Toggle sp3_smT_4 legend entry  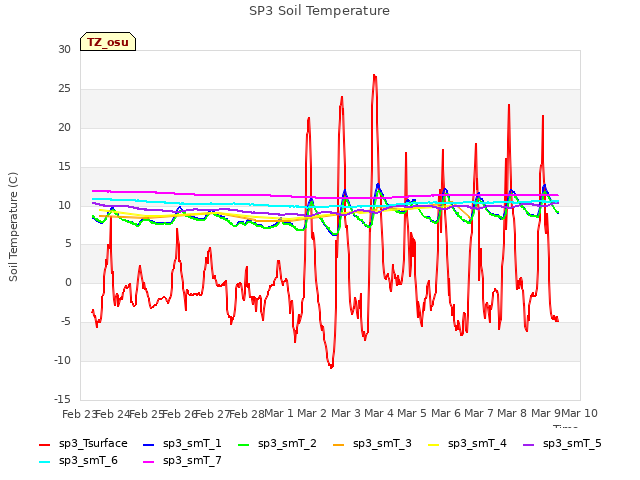pyautogui.click(x=467, y=443)
